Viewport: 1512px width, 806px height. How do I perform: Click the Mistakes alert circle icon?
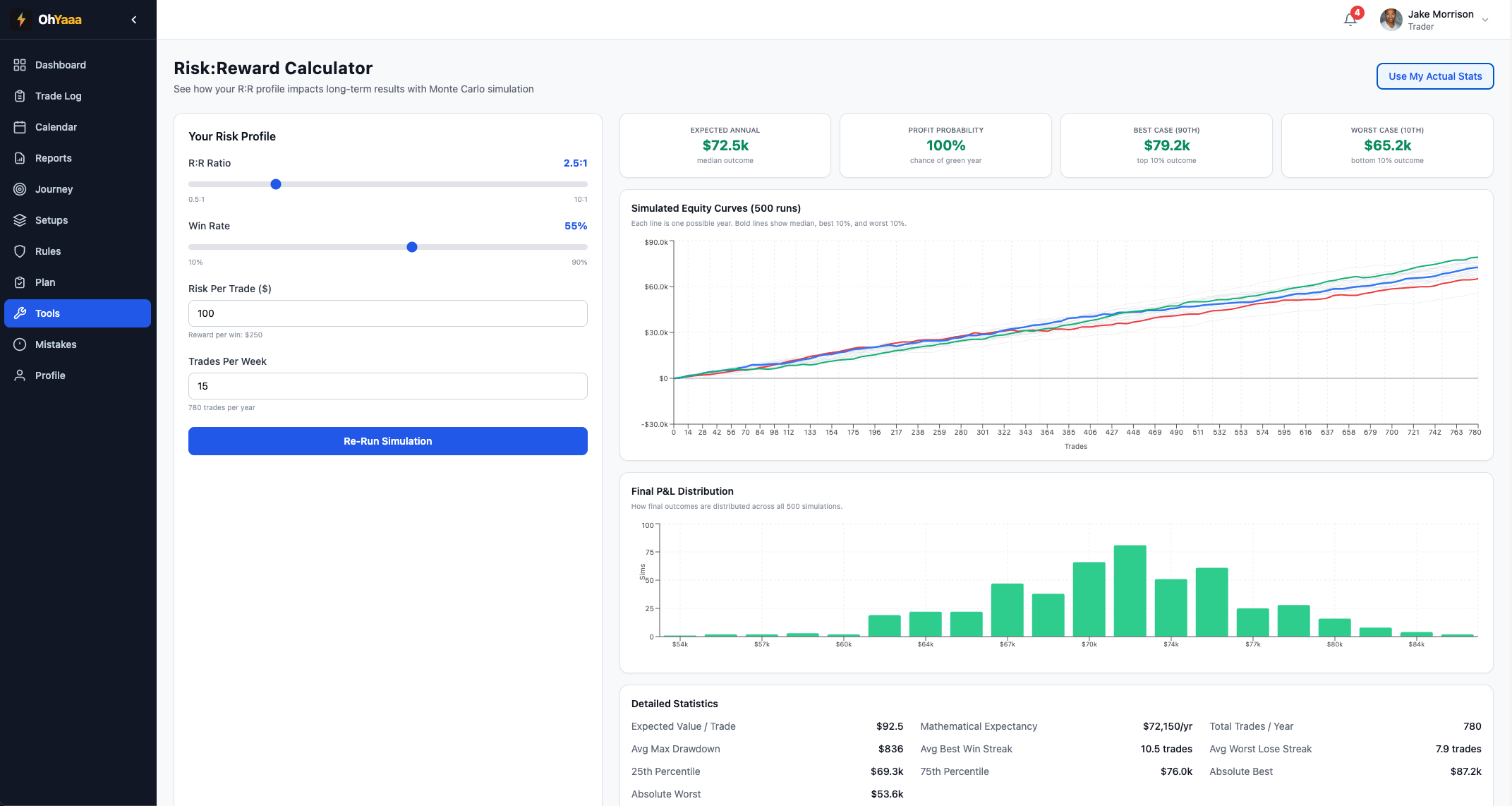point(20,344)
